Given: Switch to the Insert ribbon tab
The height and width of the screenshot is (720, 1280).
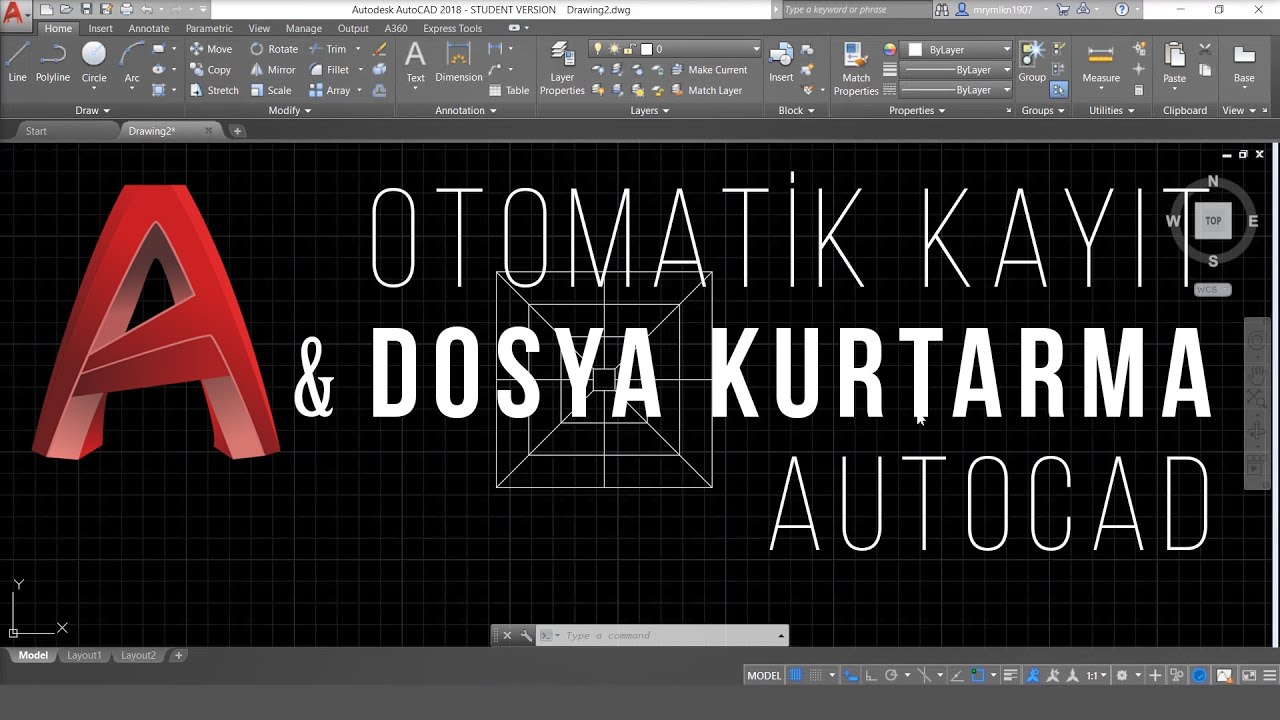Looking at the screenshot, I should (x=101, y=29).
